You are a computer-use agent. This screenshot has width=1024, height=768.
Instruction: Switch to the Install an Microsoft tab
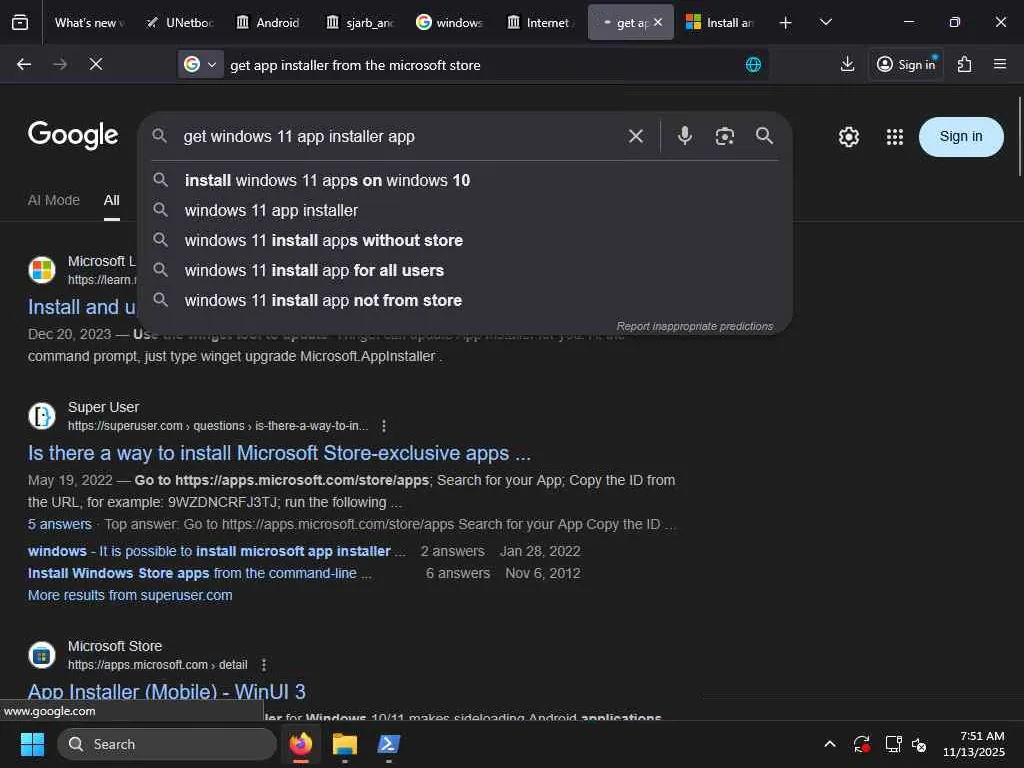[x=721, y=23]
